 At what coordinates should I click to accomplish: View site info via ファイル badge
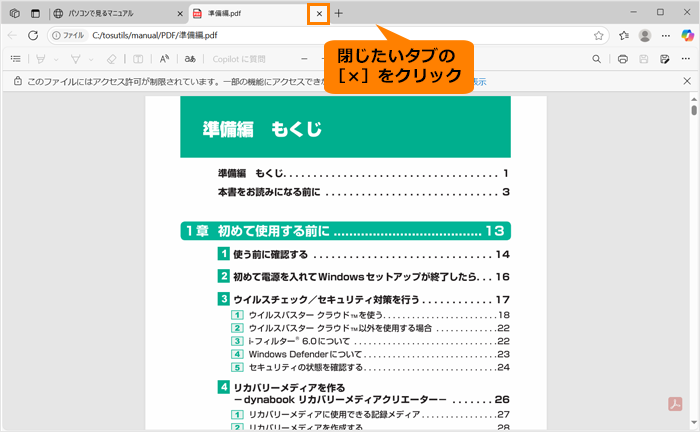point(68,35)
